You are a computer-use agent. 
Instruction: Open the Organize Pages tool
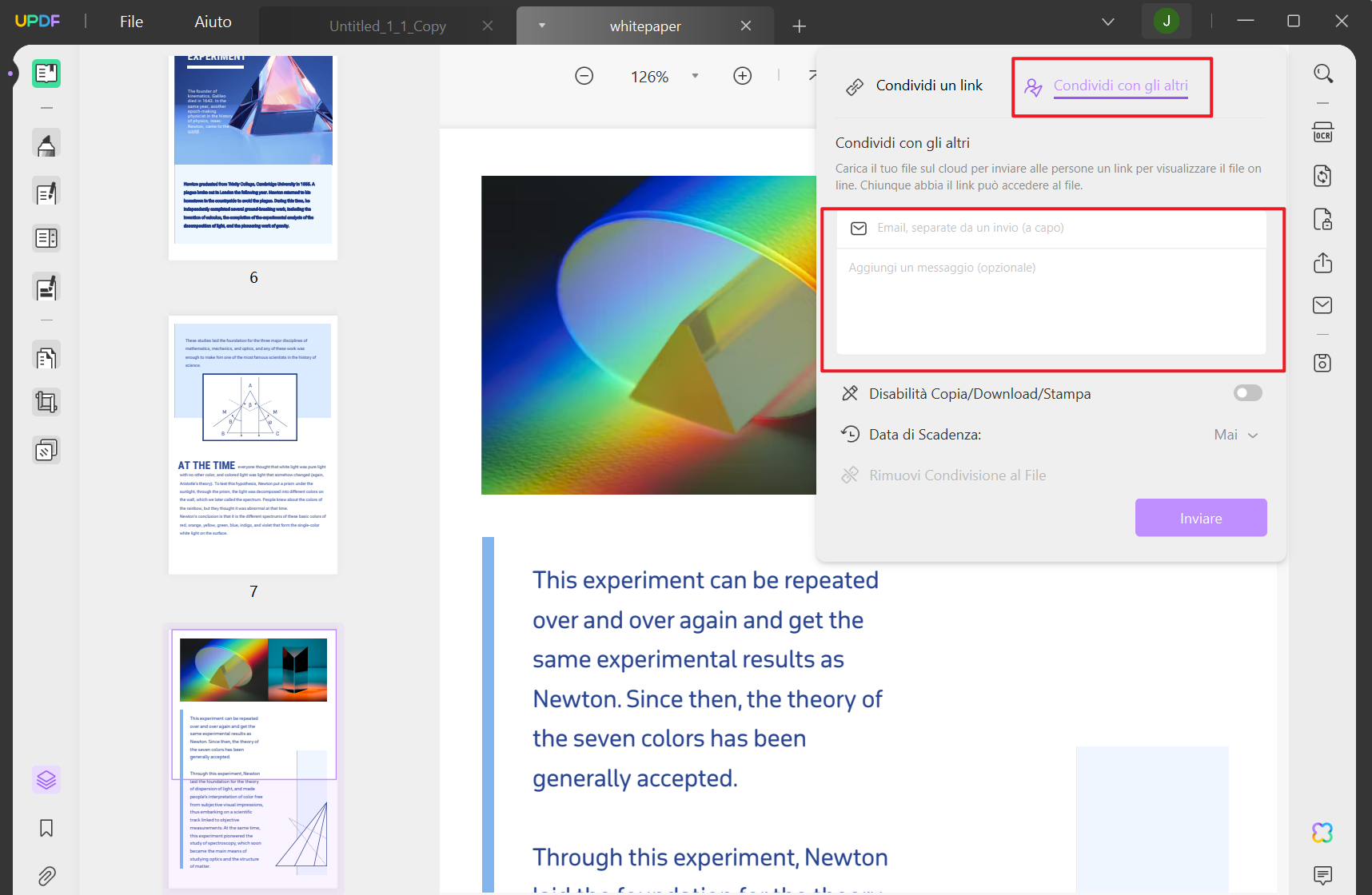click(x=46, y=356)
